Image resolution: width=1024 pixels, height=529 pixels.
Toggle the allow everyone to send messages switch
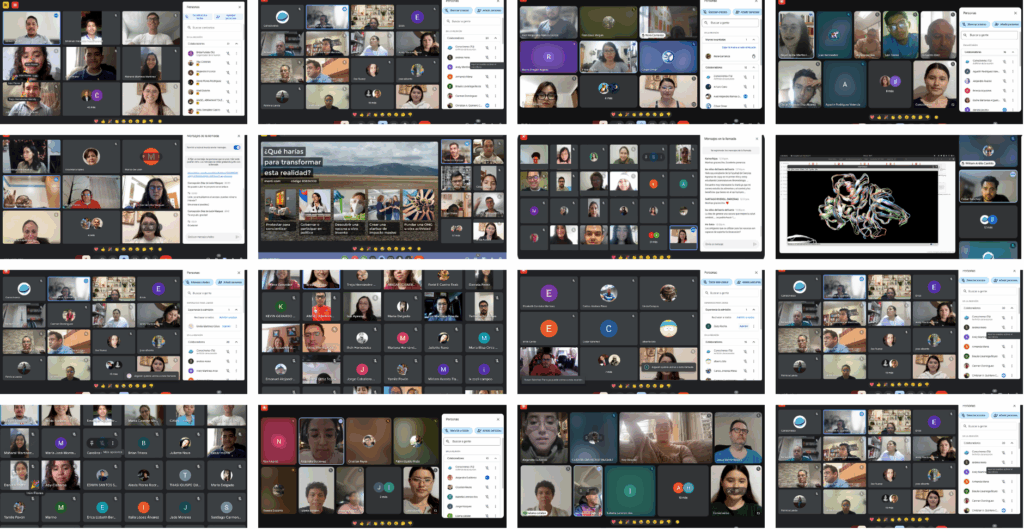[x=237, y=147]
